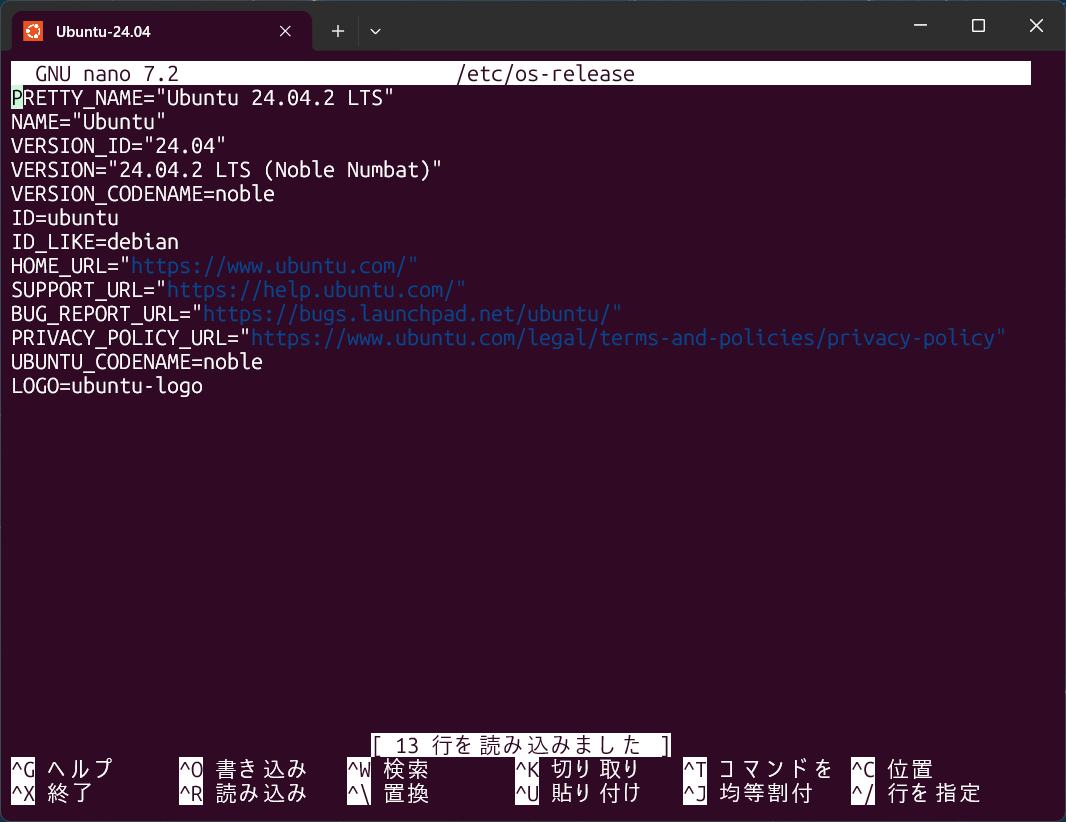Close the terminal window
1066x822 pixels.
point(1036,26)
